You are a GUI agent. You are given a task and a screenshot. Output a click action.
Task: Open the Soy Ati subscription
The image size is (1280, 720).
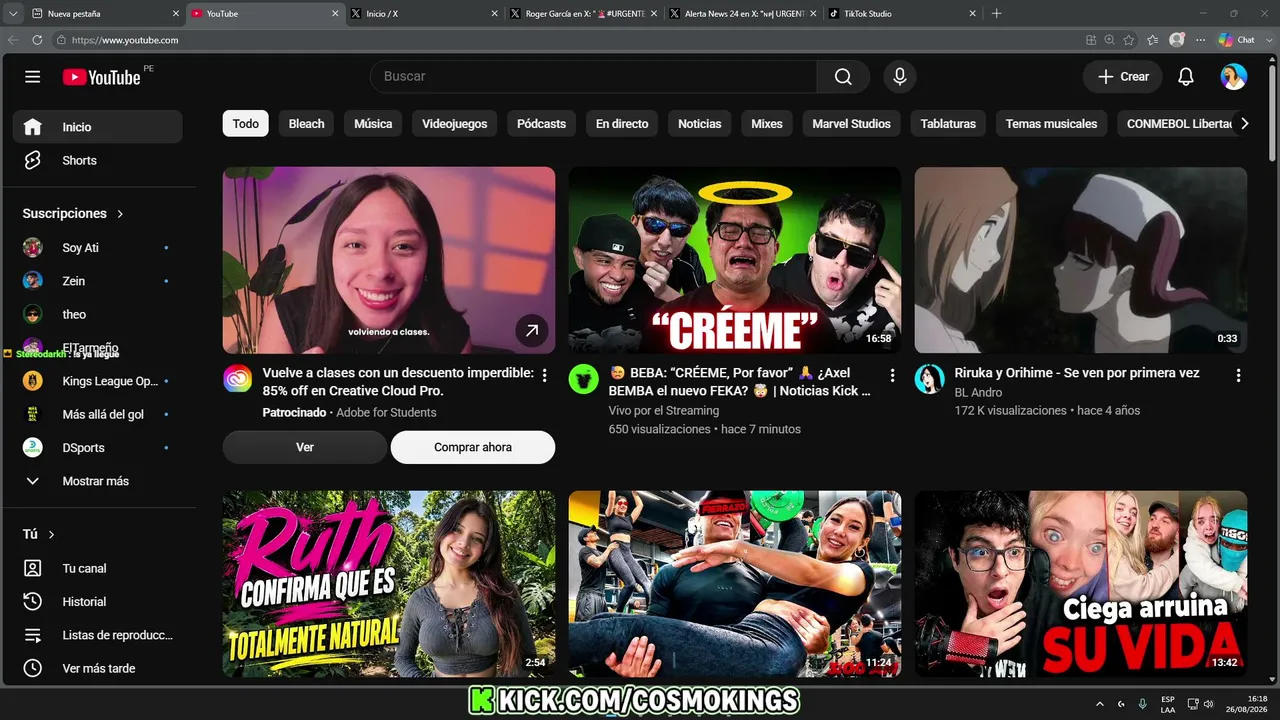97,248
